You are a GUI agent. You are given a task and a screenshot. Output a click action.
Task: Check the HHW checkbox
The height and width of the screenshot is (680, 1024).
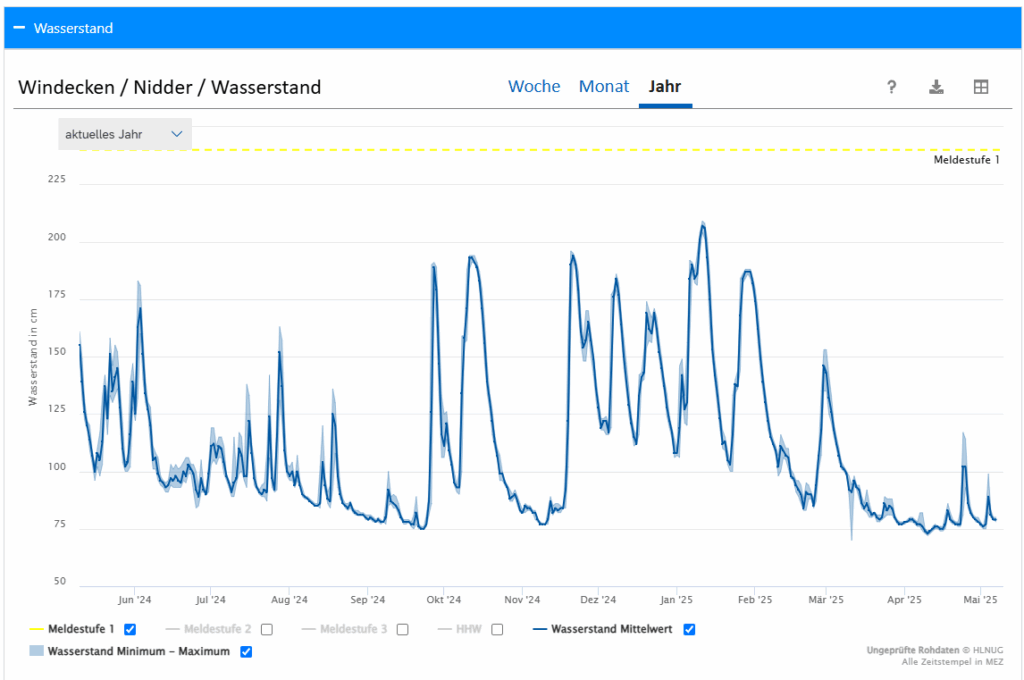pos(497,629)
